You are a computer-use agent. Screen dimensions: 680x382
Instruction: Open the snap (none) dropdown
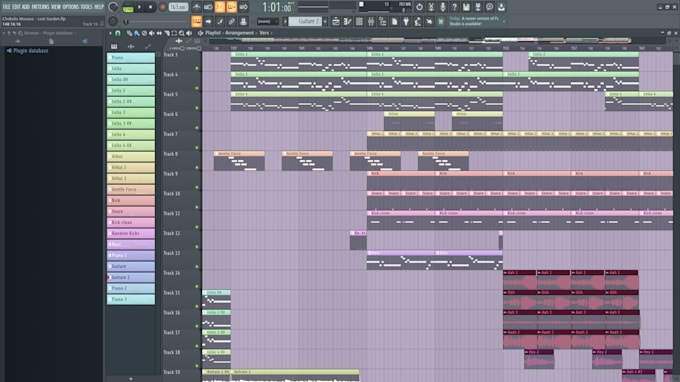[x=268, y=21]
